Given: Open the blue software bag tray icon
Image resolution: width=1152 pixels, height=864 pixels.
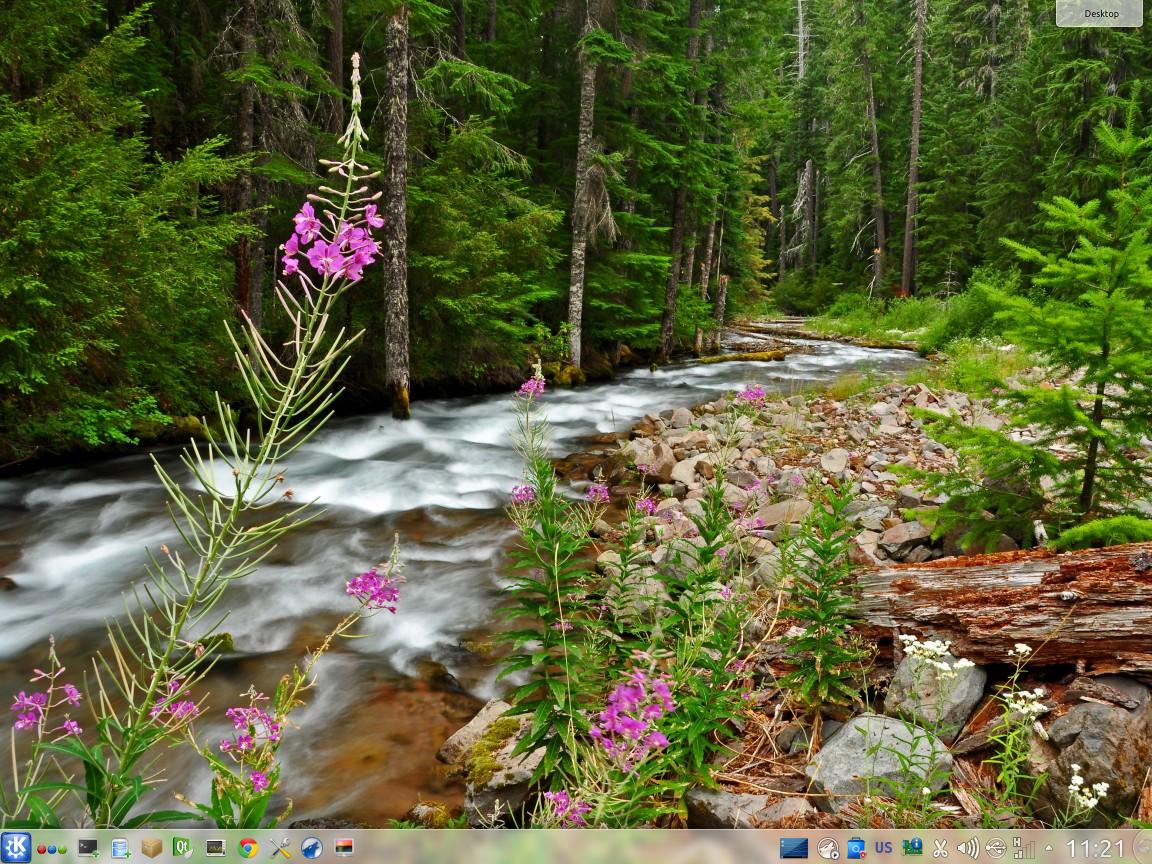Looking at the screenshot, I should [x=856, y=848].
